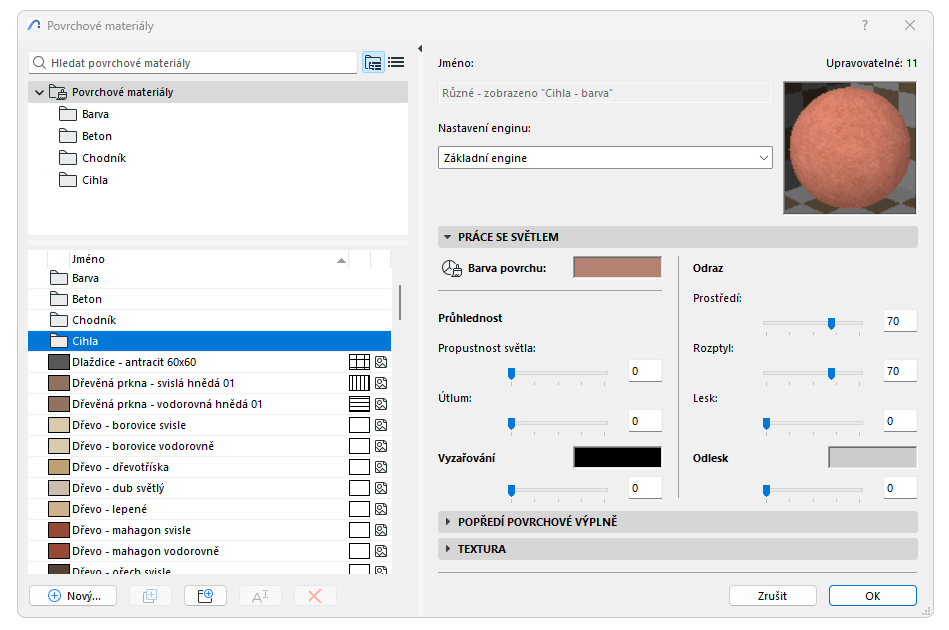Collapse the Povrchové materiály tree root
The height and width of the screenshot is (630, 949).
tap(39, 93)
